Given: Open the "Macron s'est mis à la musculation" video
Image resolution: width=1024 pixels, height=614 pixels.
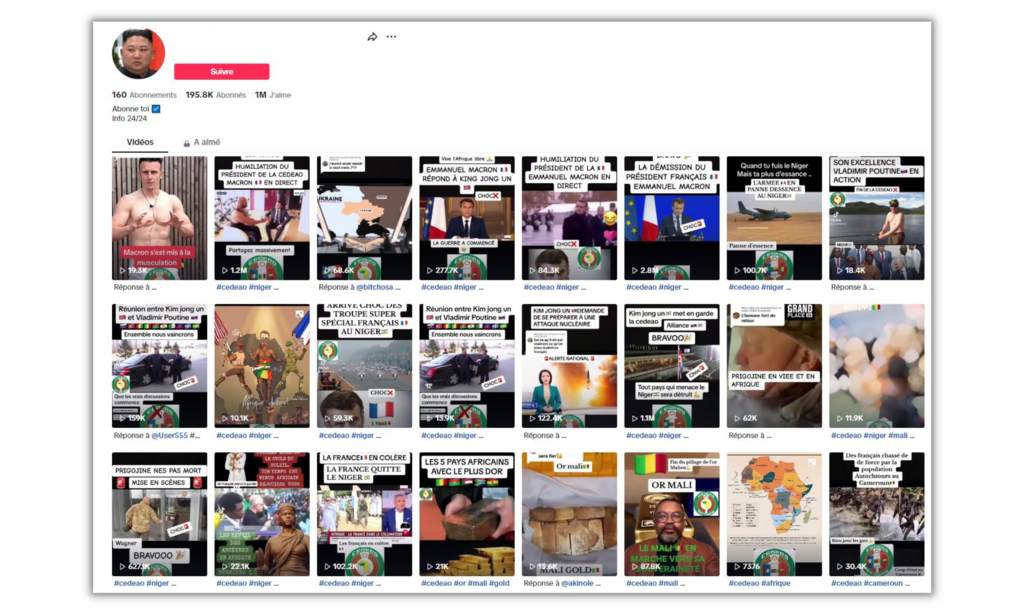Looking at the screenshot, I should point(159,217).
